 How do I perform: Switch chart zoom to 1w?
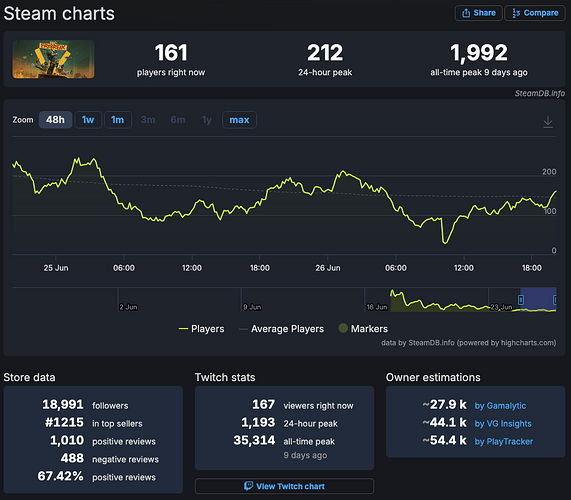coord(88,120)
